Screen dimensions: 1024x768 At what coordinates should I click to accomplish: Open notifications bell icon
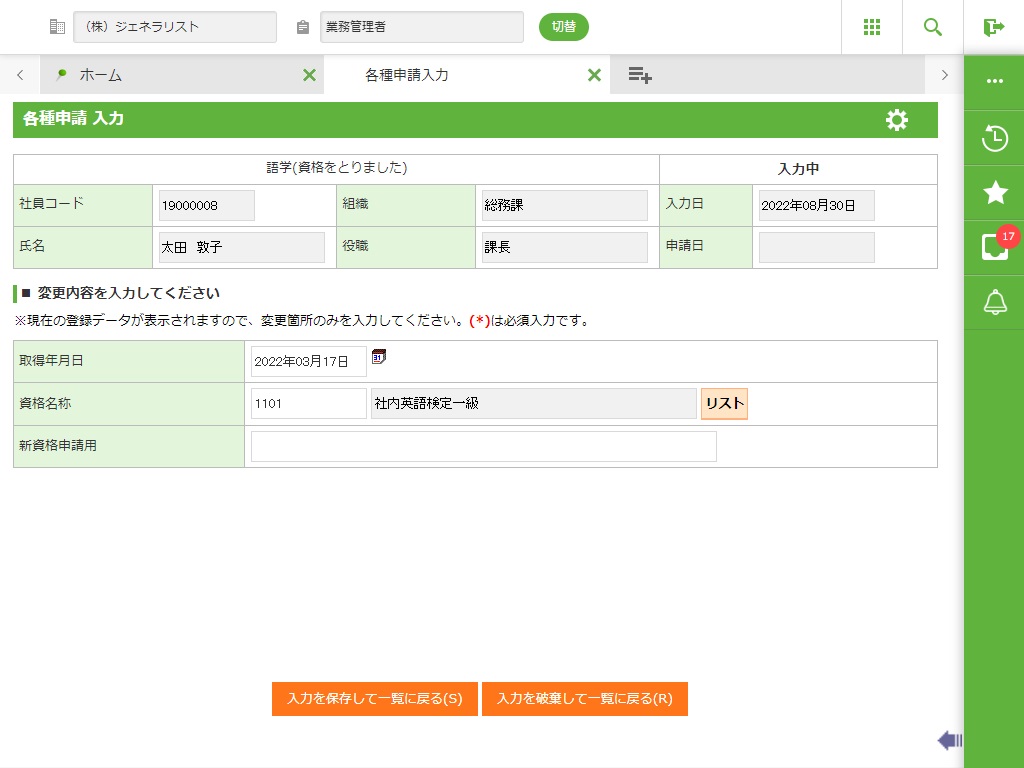click(995, 302)
